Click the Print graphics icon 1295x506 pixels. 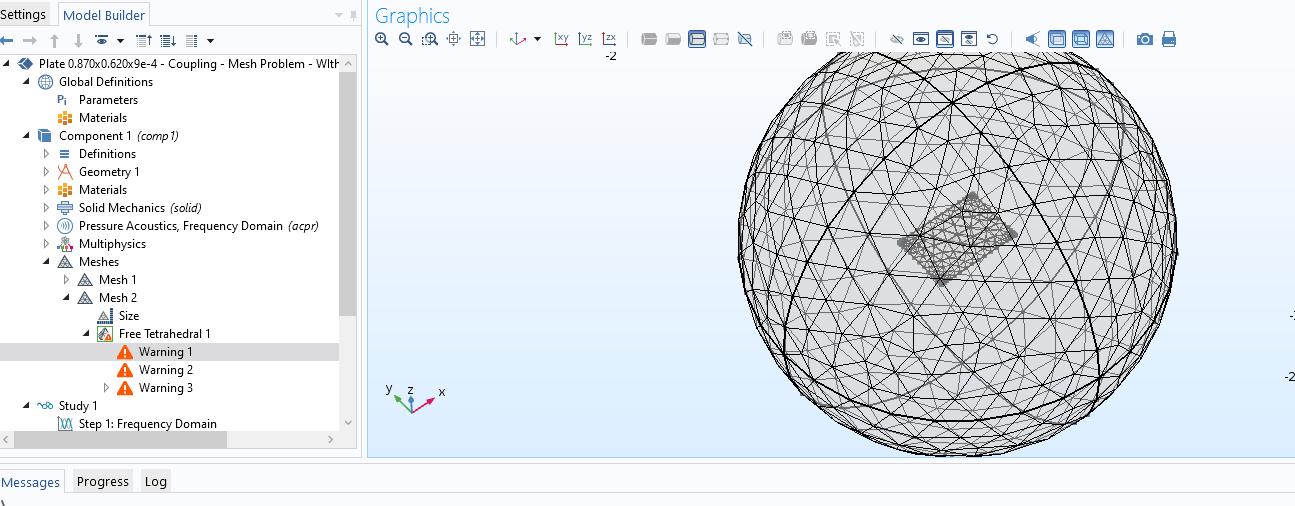click(x=1168, y=39)
